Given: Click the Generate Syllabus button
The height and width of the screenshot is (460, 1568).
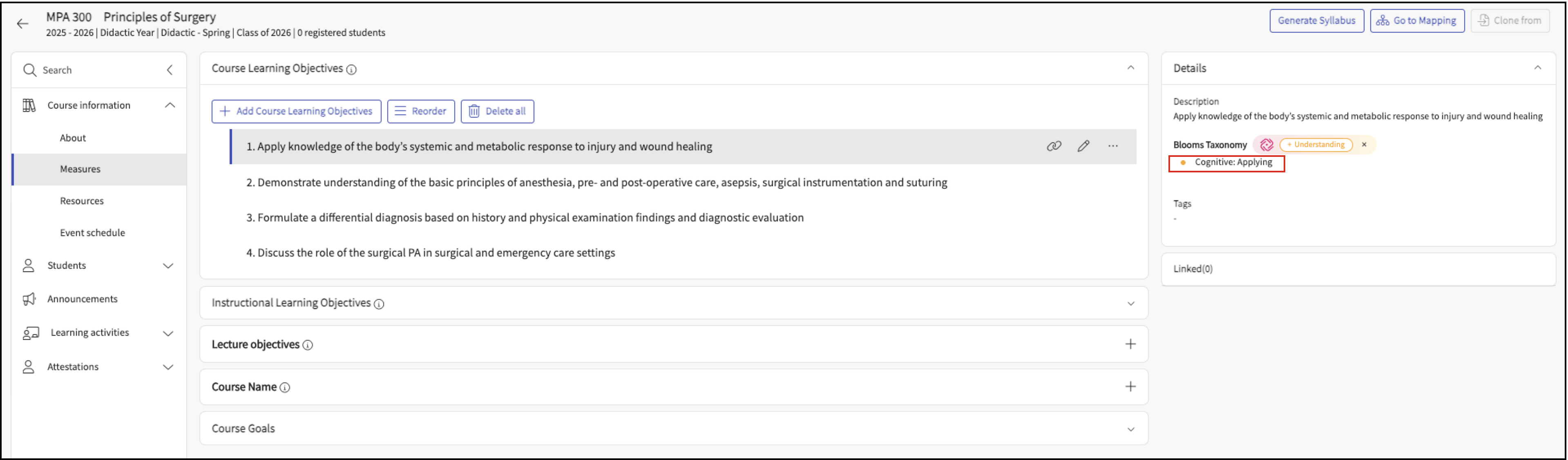Looking at the screenshot, I should (1316, 21).
